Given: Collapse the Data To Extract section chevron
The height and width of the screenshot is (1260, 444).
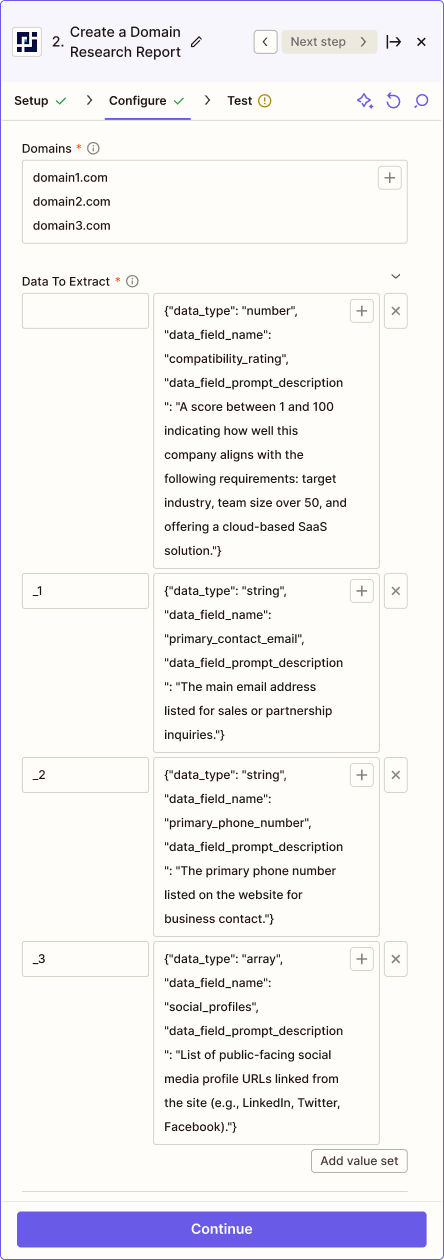Looking at the screenshot, I should coord(396,276).
